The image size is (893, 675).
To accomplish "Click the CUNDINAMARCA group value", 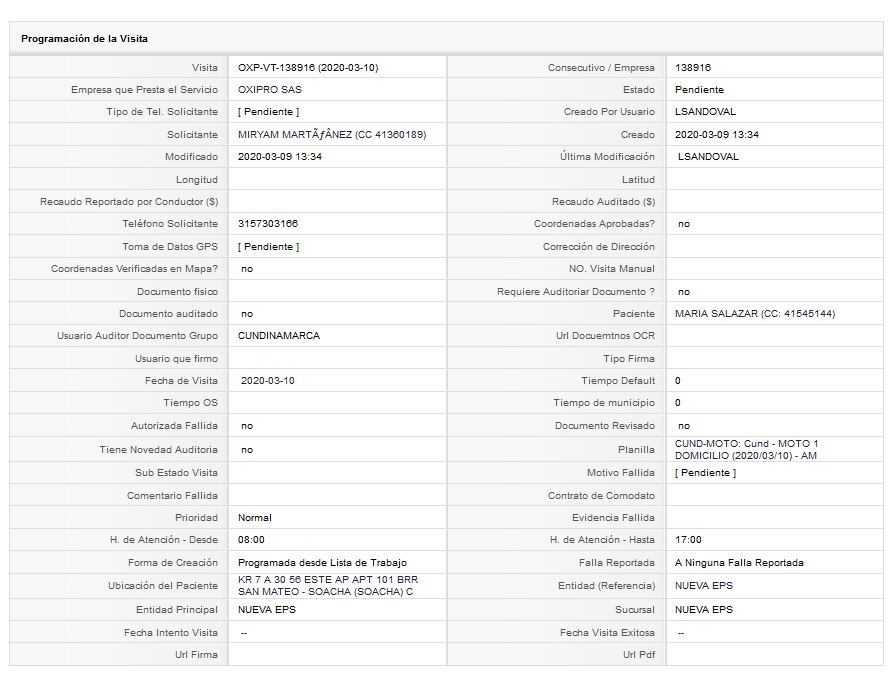I will [x=279, y=336].
